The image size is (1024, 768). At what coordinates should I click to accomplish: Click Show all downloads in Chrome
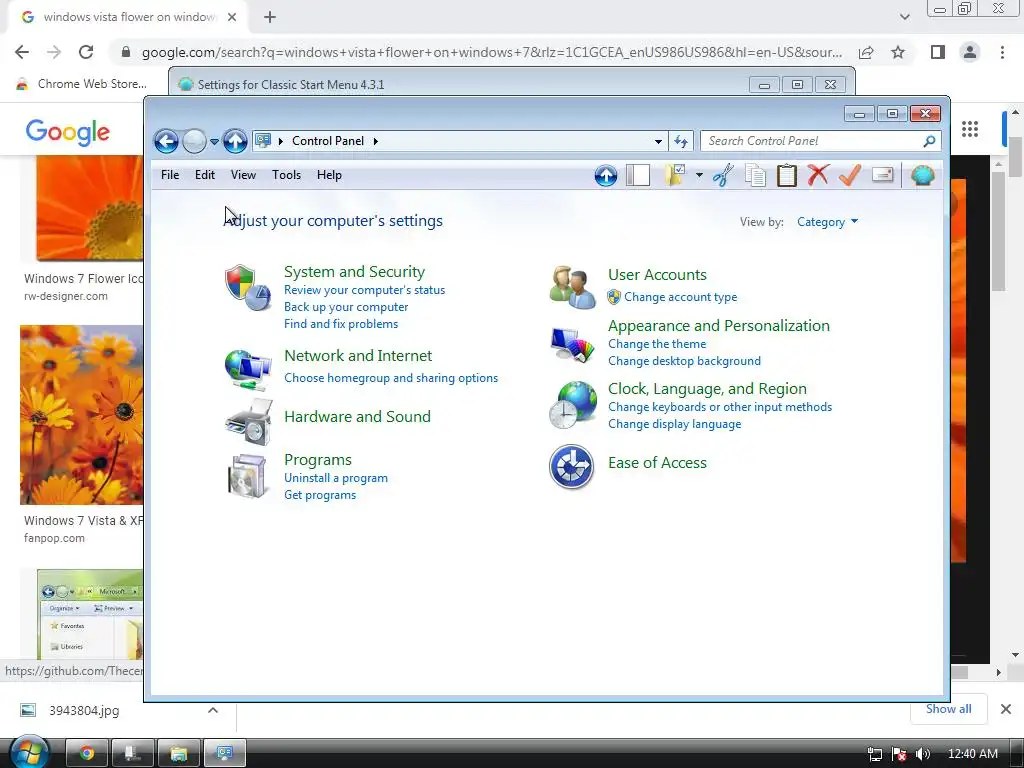click(948, 709)
